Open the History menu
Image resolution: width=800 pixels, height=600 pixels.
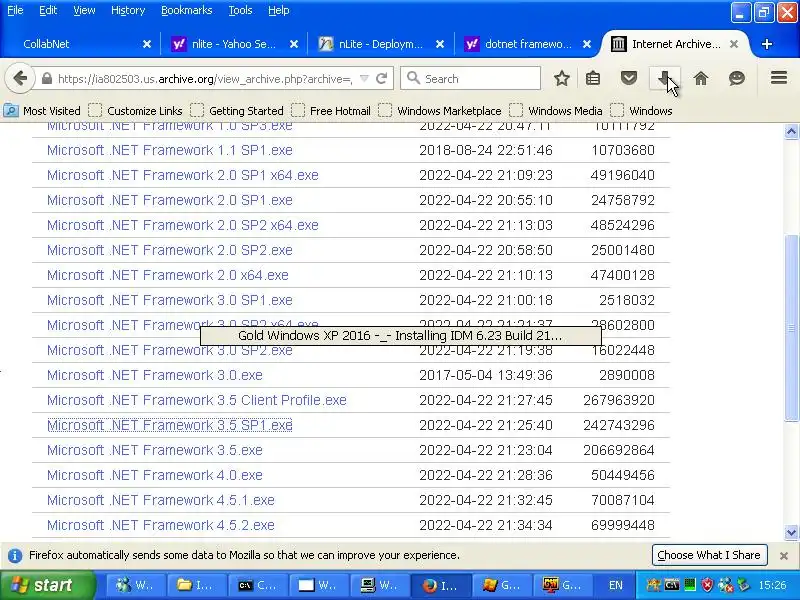coord(128,10)
